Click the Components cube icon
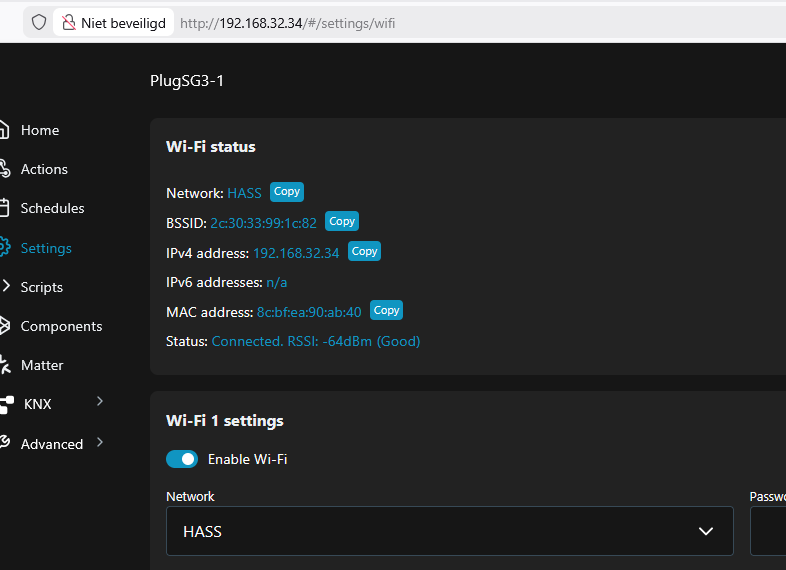786x570 pixels. [x=4, y=326]
